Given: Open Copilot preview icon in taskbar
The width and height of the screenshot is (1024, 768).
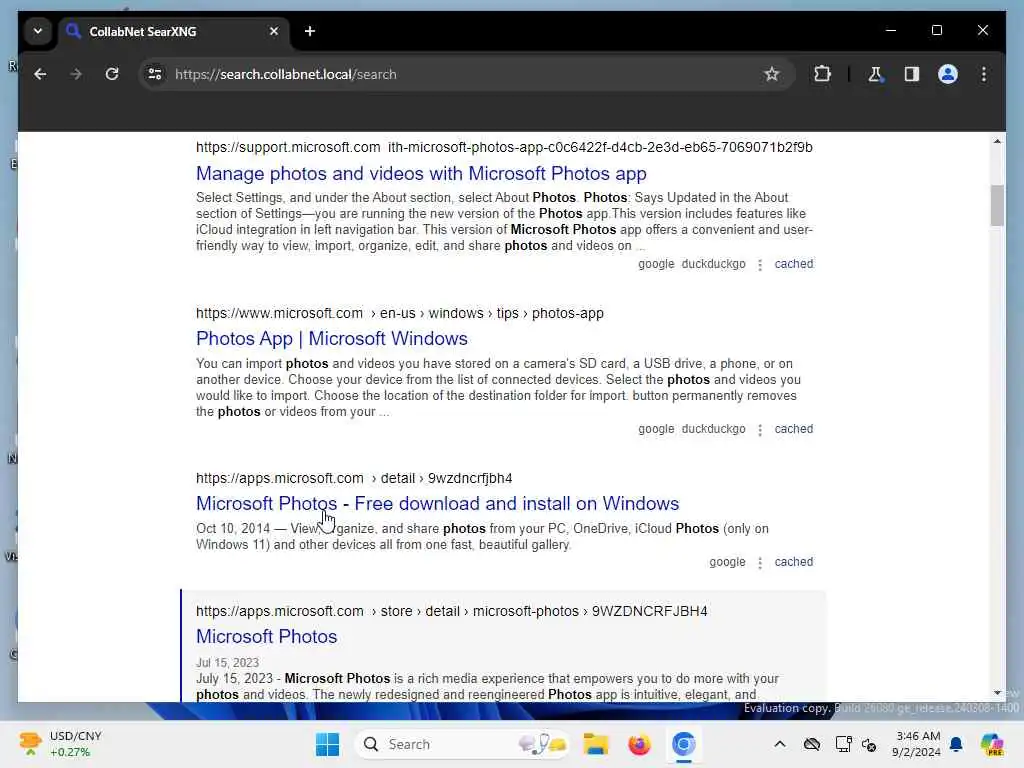Looking at the screenshot, I should coord(992,744).
